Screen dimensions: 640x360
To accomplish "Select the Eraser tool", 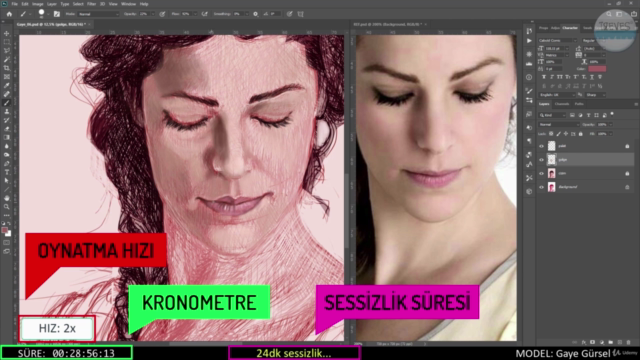I will point(7,129).
